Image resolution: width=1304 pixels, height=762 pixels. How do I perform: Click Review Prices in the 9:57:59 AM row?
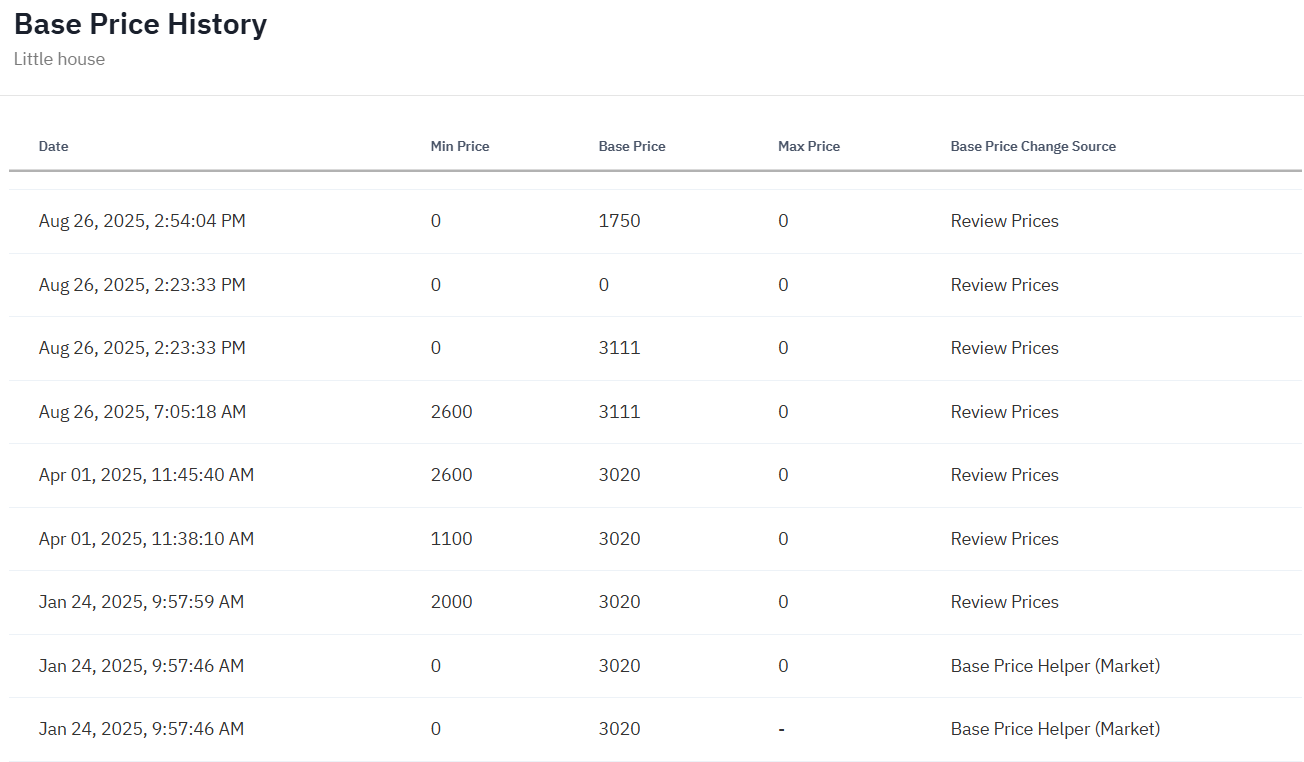point(1004,602)
